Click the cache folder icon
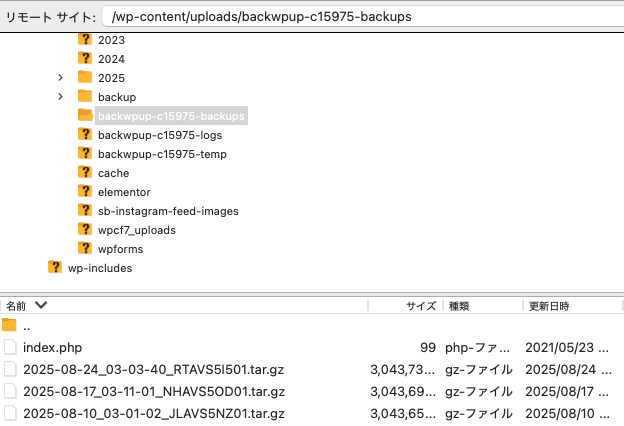 (x=85, y=173)
